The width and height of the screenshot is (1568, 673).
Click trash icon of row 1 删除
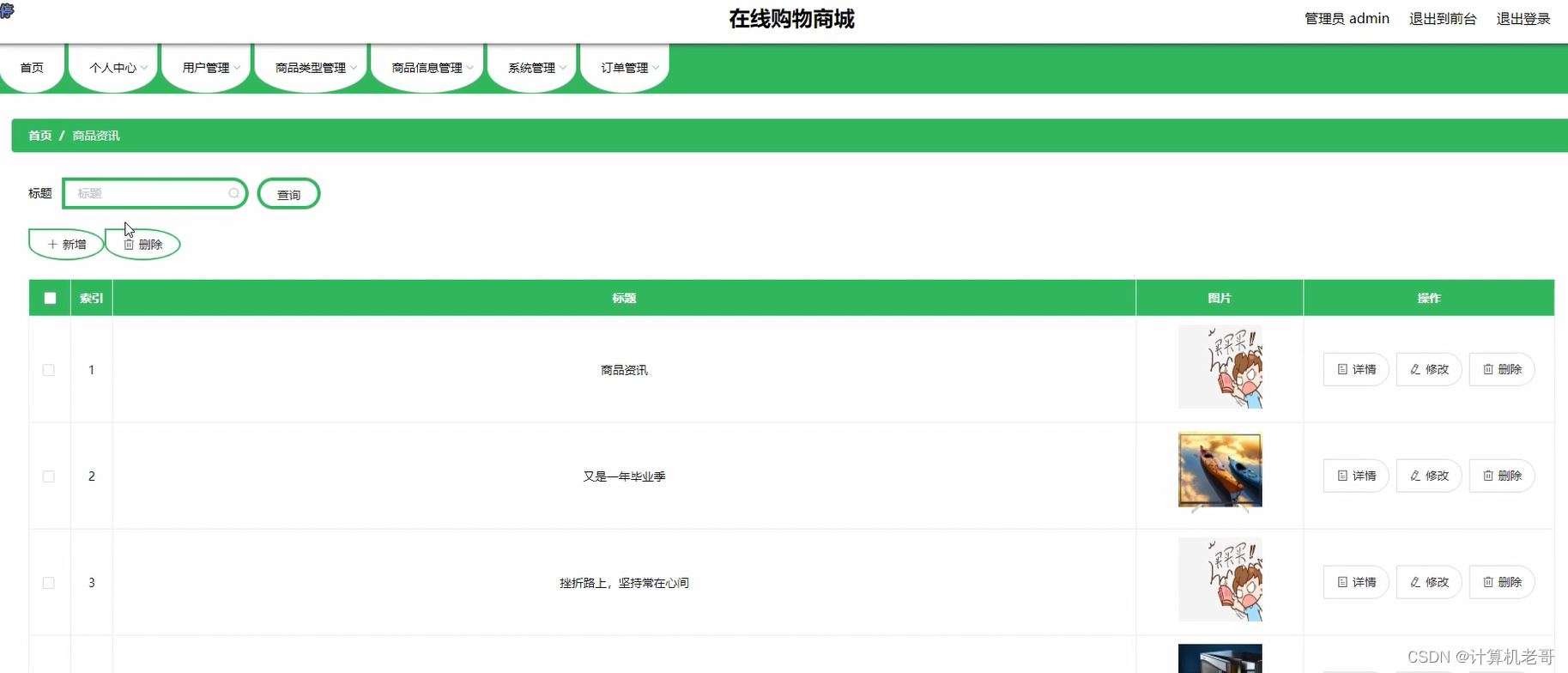pyautogui.click(x=1488, y=369)
